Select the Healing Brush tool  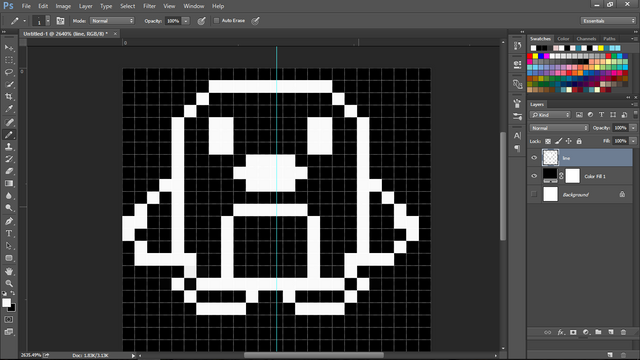tap(9, 122)
